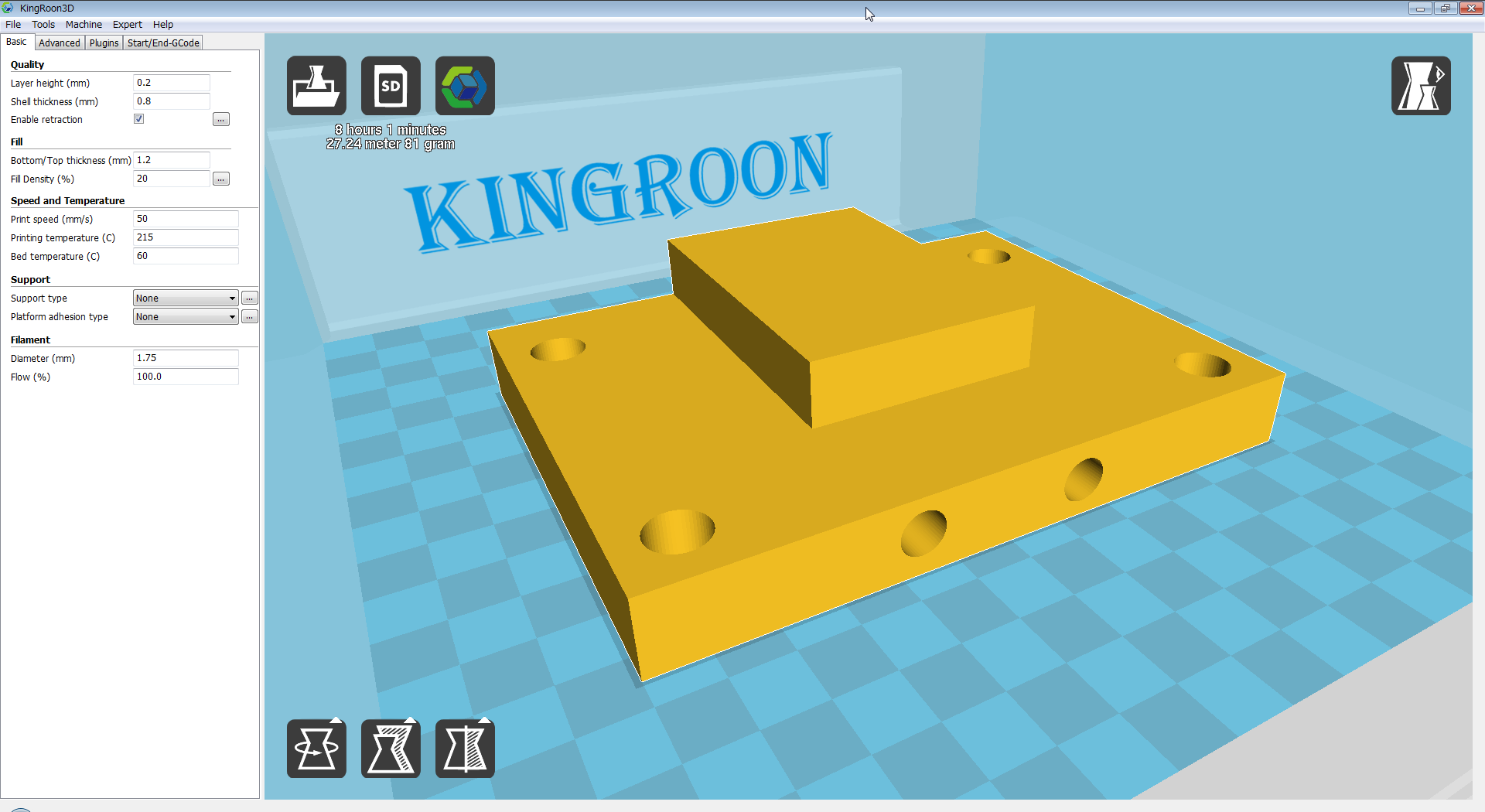
Task: Click the Bottom/Top thickness input field
Action: (172, 160)
